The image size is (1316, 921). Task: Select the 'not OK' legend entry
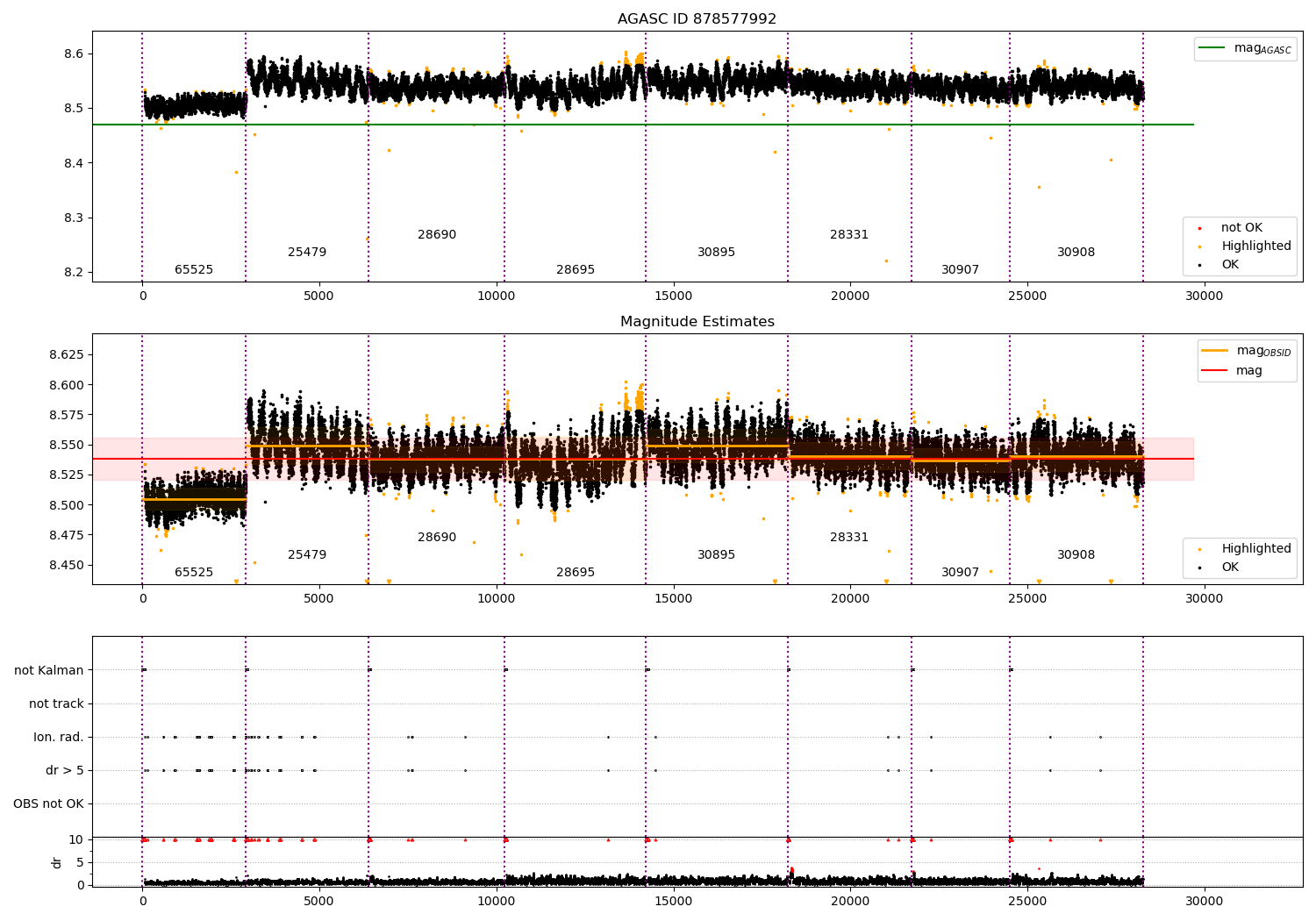click(1241, 228)
